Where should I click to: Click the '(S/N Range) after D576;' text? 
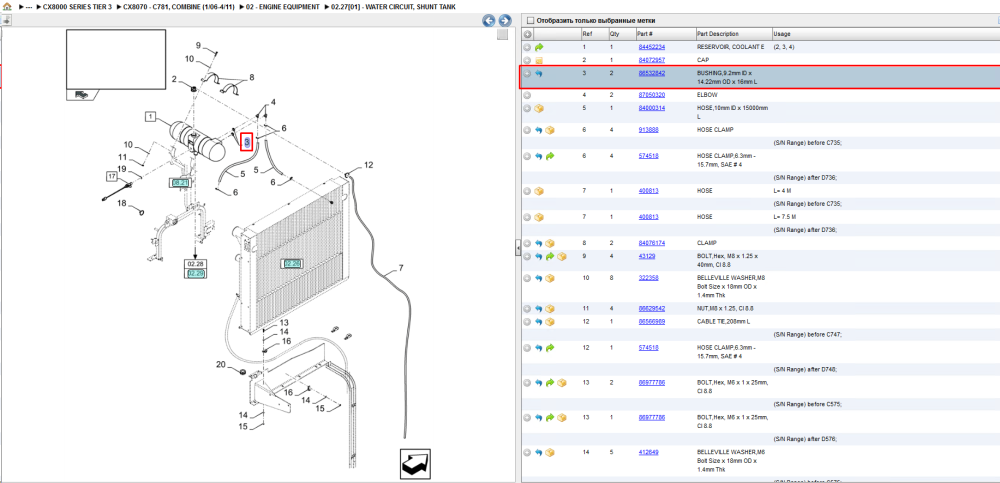pyautogui.click(x=807, y=439)
